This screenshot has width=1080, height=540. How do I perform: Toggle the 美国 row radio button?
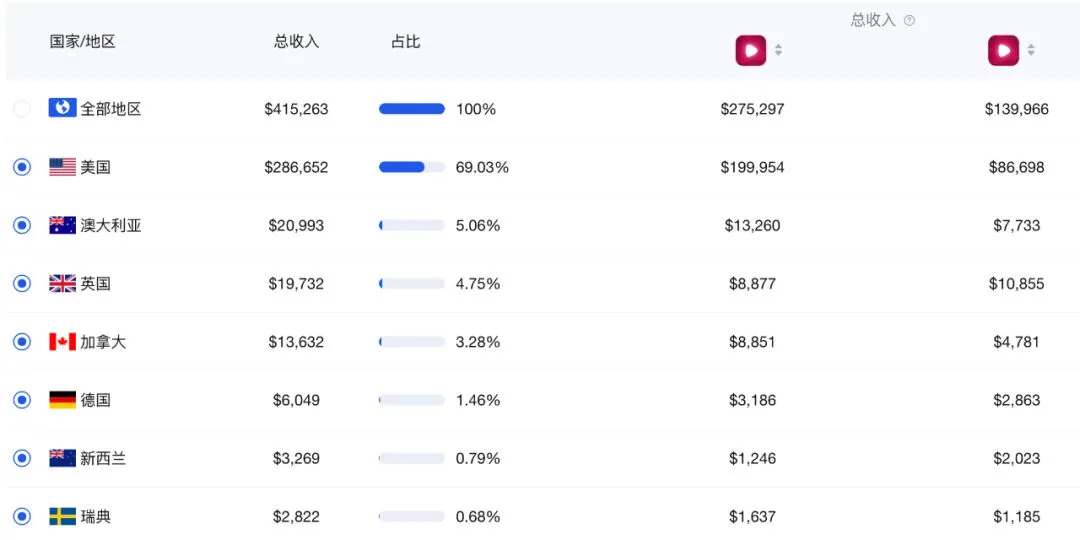(22, 167)
